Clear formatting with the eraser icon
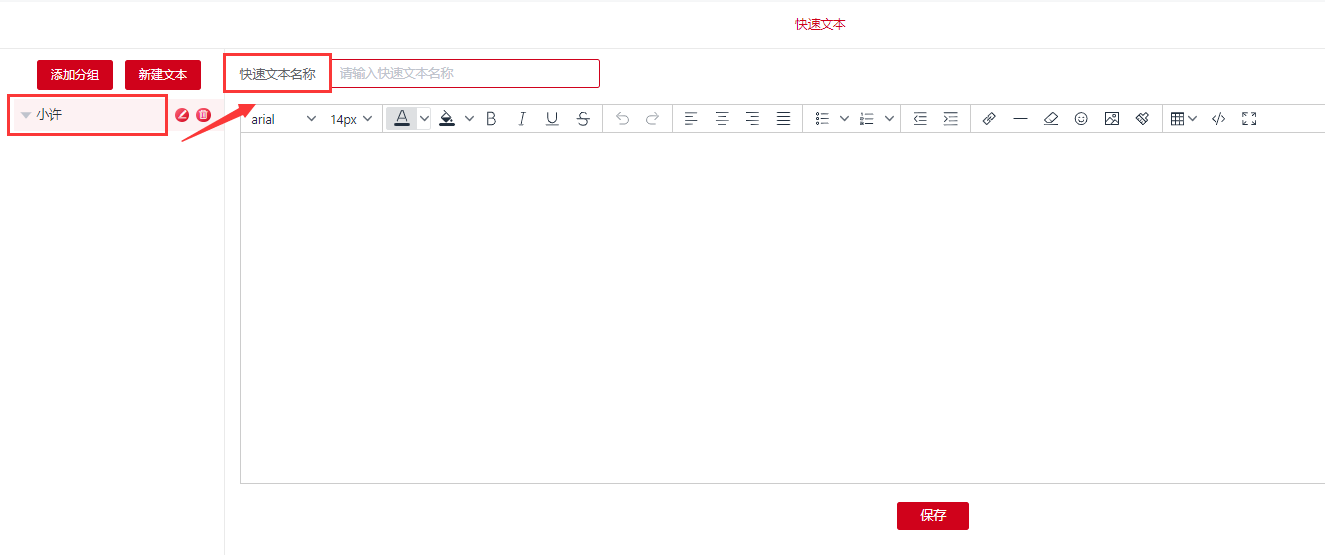Viewport: 1325px width, 555px height. tap(1050, 119)
